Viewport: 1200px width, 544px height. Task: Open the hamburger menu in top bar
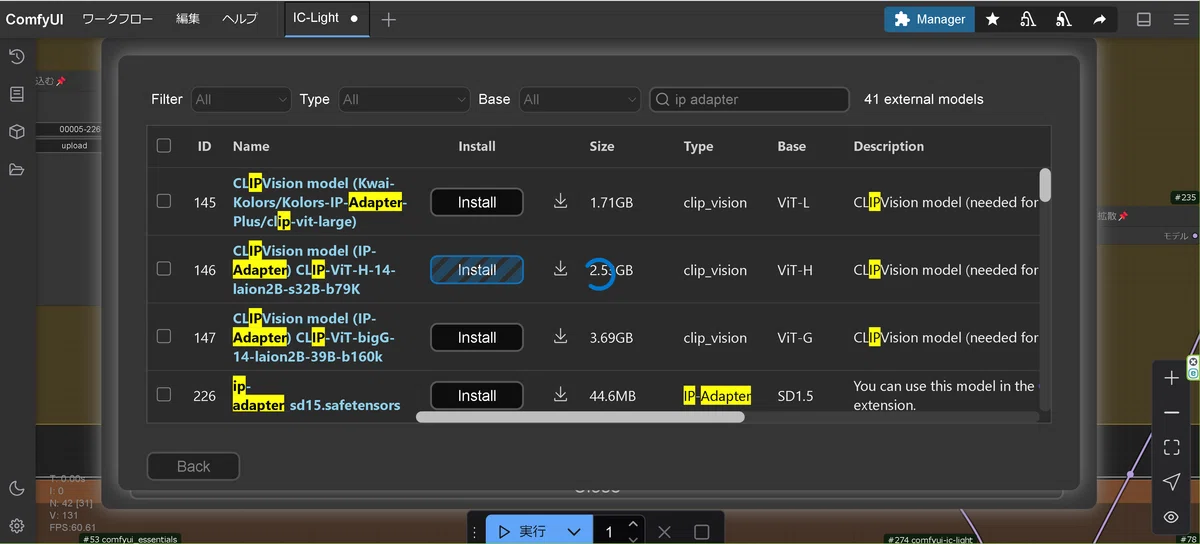1179,19
